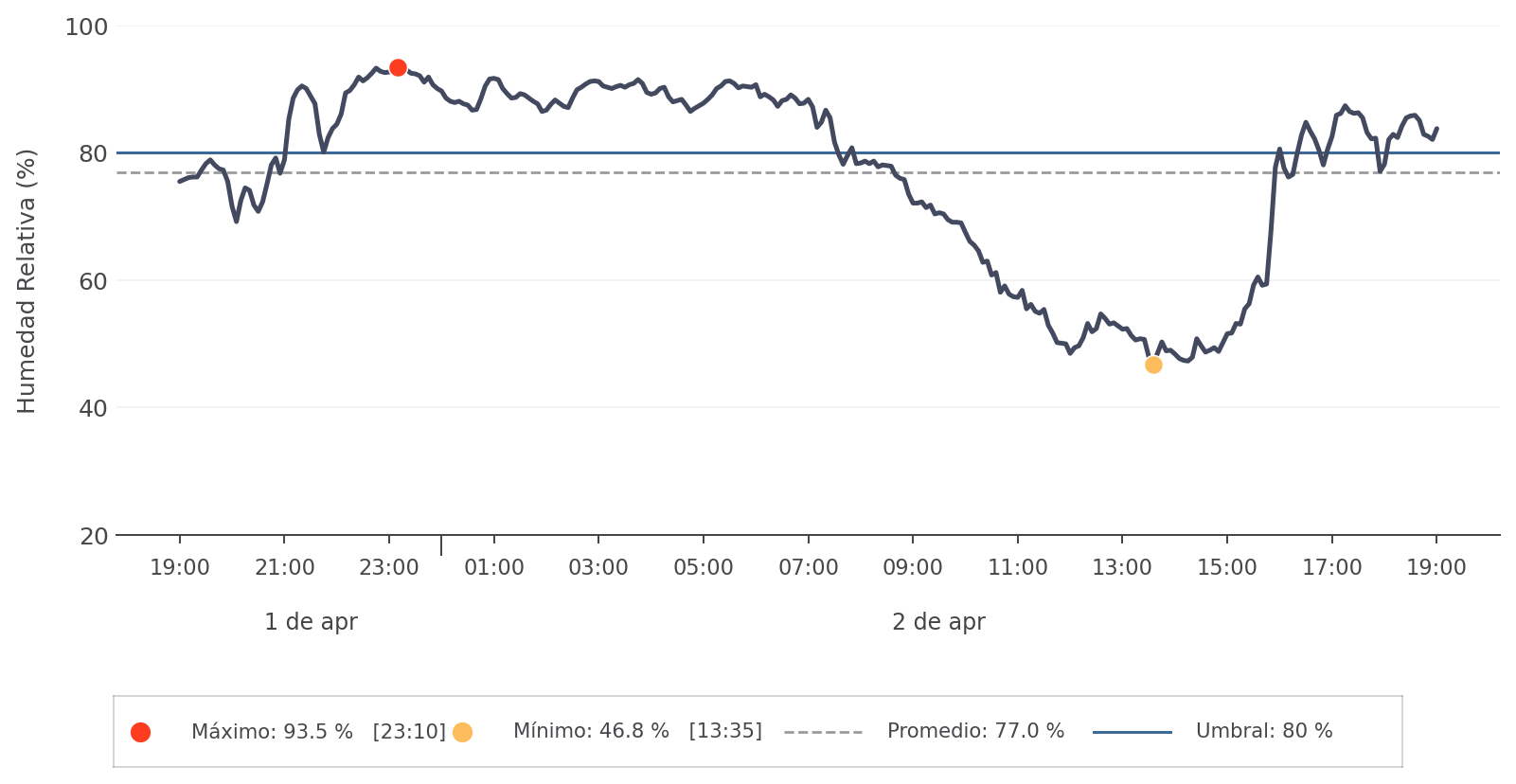The width and height of the screenshot is (1516, 784).
Task: Click the 100 label on the humidity axis
Action: click(86, 27)
